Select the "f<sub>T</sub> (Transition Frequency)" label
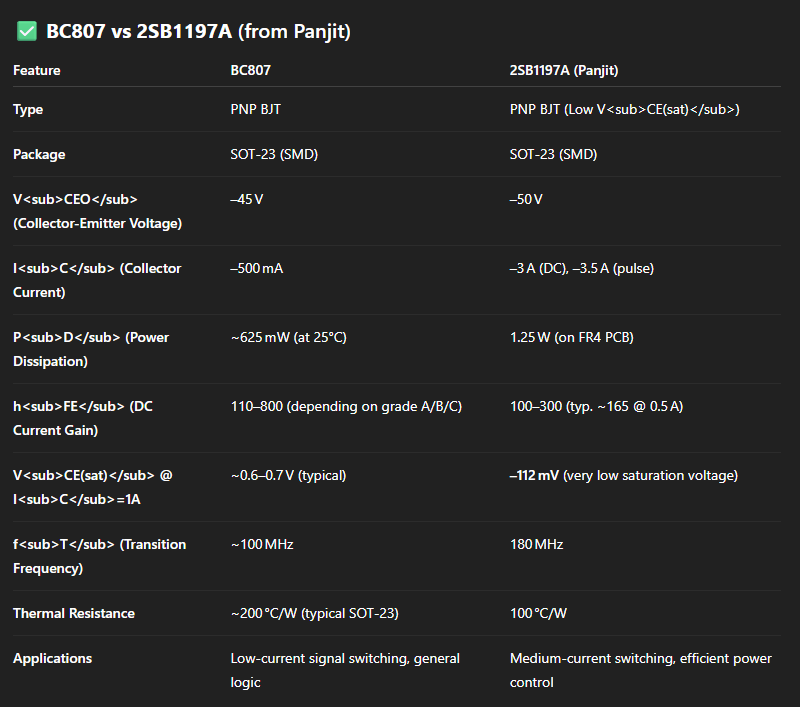The image size is (800, 707). tap(99, 557)
